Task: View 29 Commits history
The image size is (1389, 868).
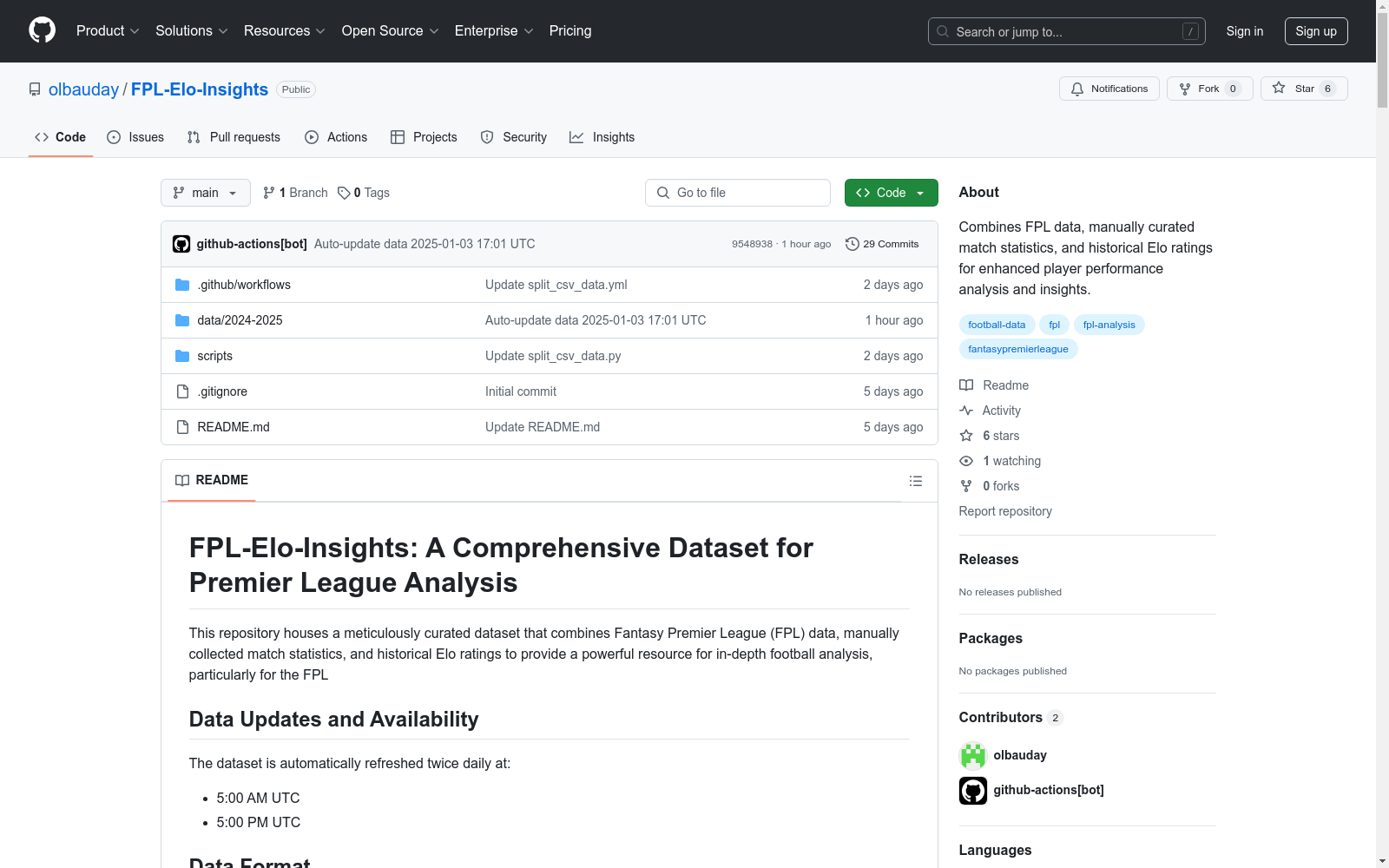Action: (882, 244)
